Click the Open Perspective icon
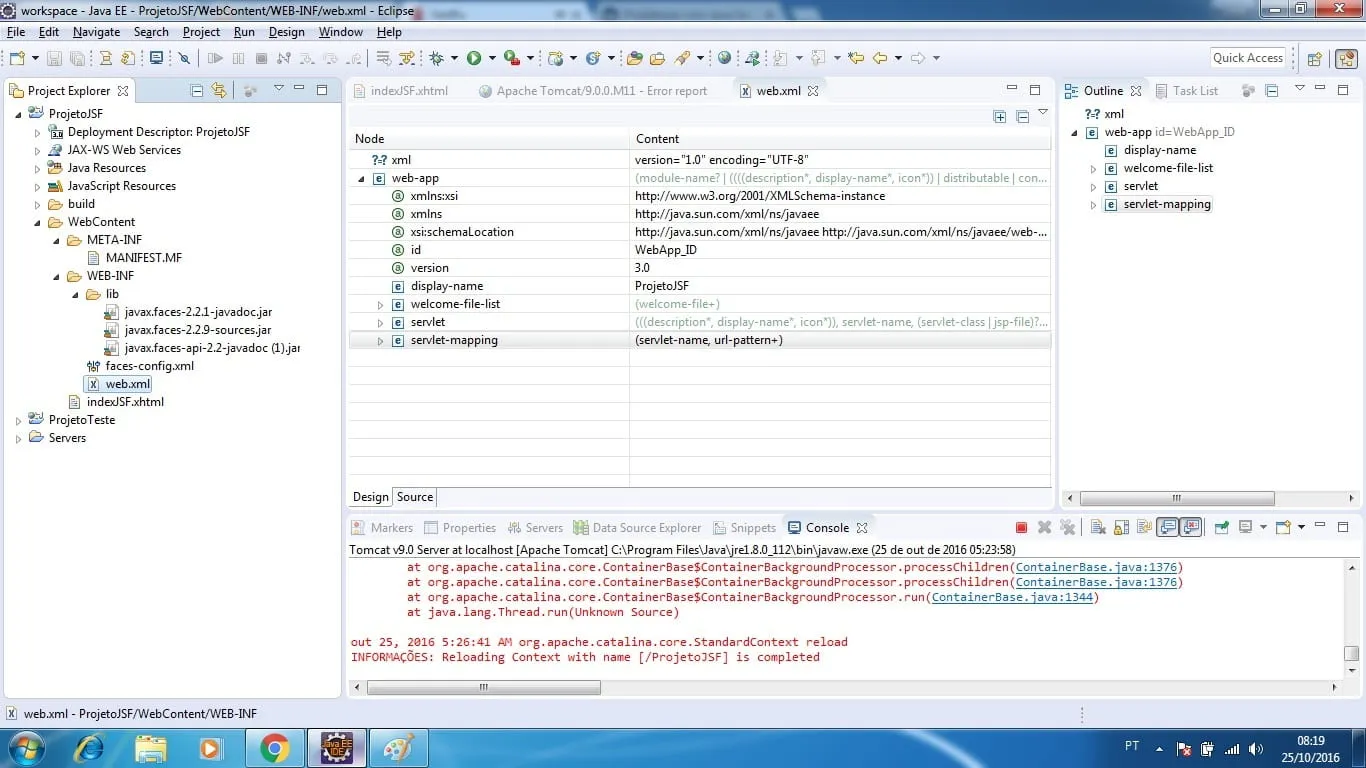Screen dimensions: 1366x768 point(1315,59)
